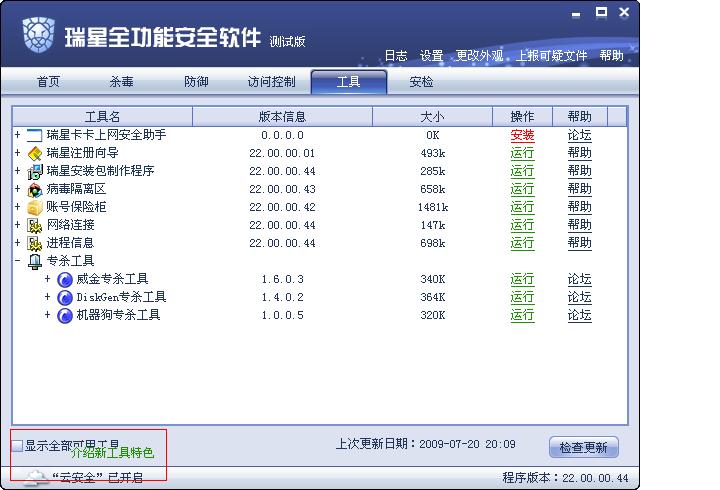Viewport: 720px width, 490px height.
Task: Run 进程信息 via 运行 link
Action: pos(522,243)
